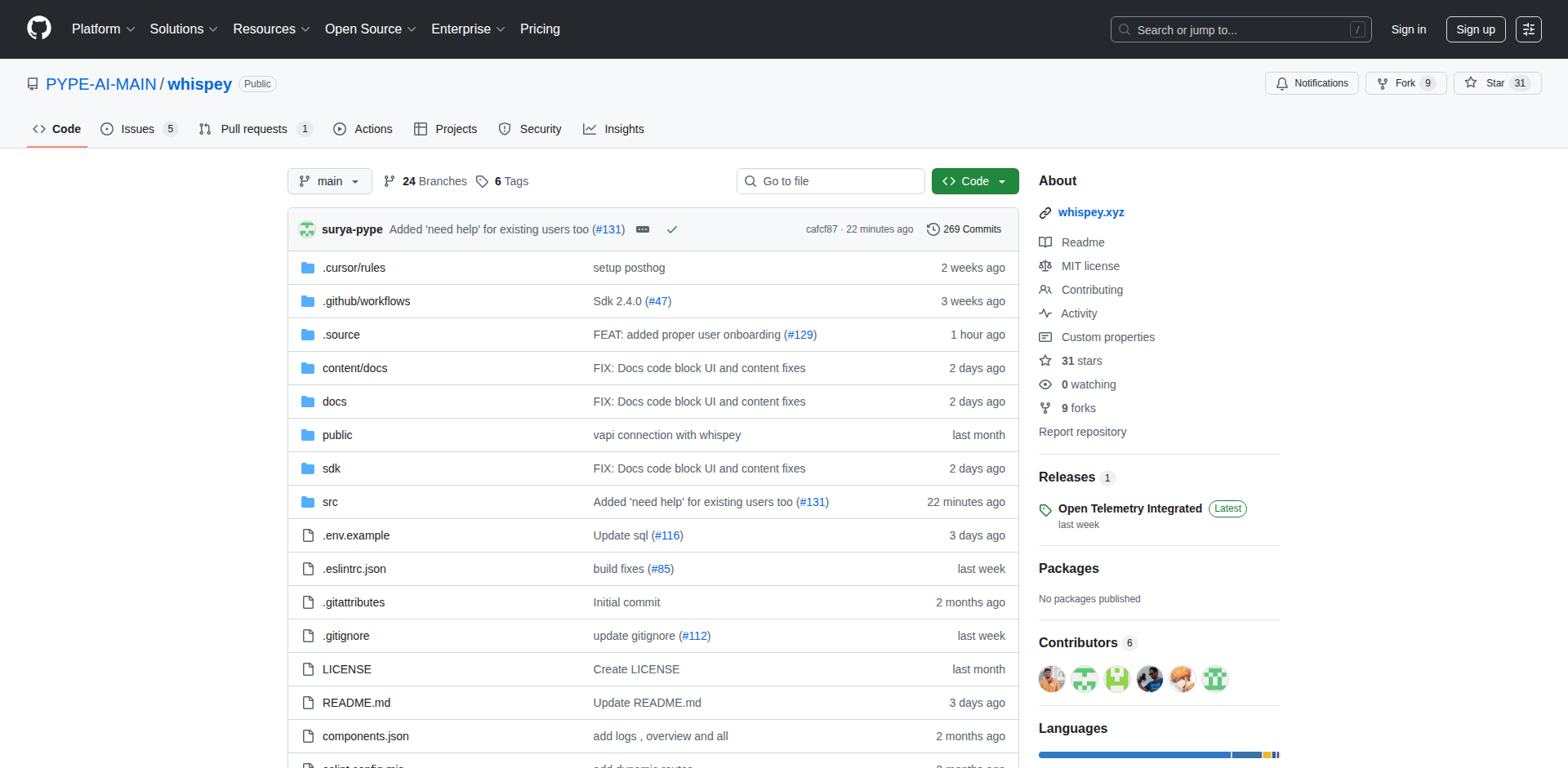1568x768 pixels.
Task: Click the Languages color bar
Action: click(1159, 755)
